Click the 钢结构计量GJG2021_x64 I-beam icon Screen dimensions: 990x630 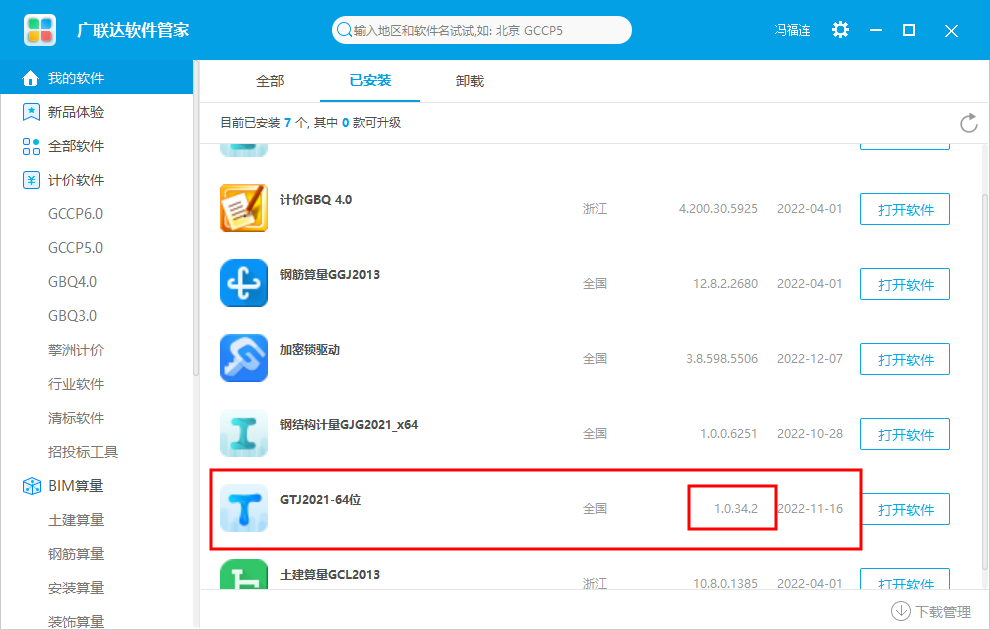244,433
